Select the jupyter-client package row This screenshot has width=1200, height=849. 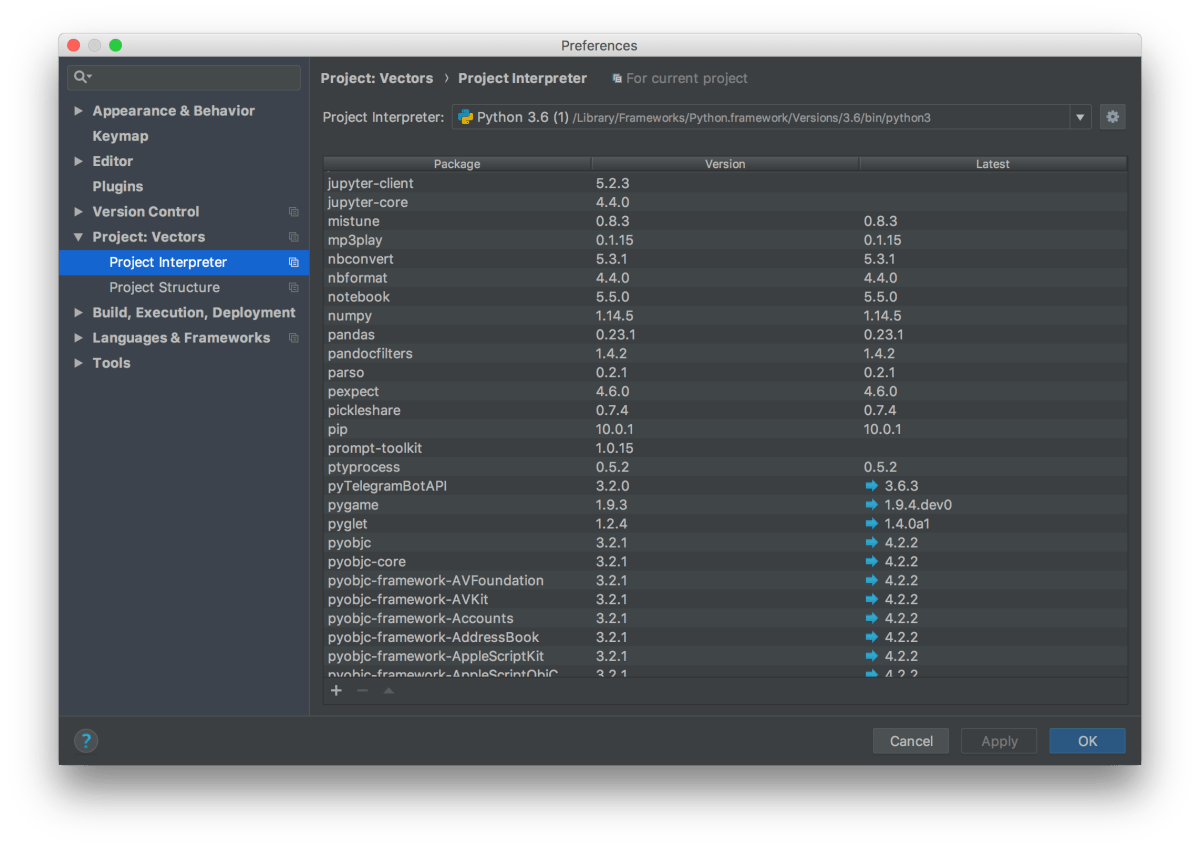click(725, 183)
